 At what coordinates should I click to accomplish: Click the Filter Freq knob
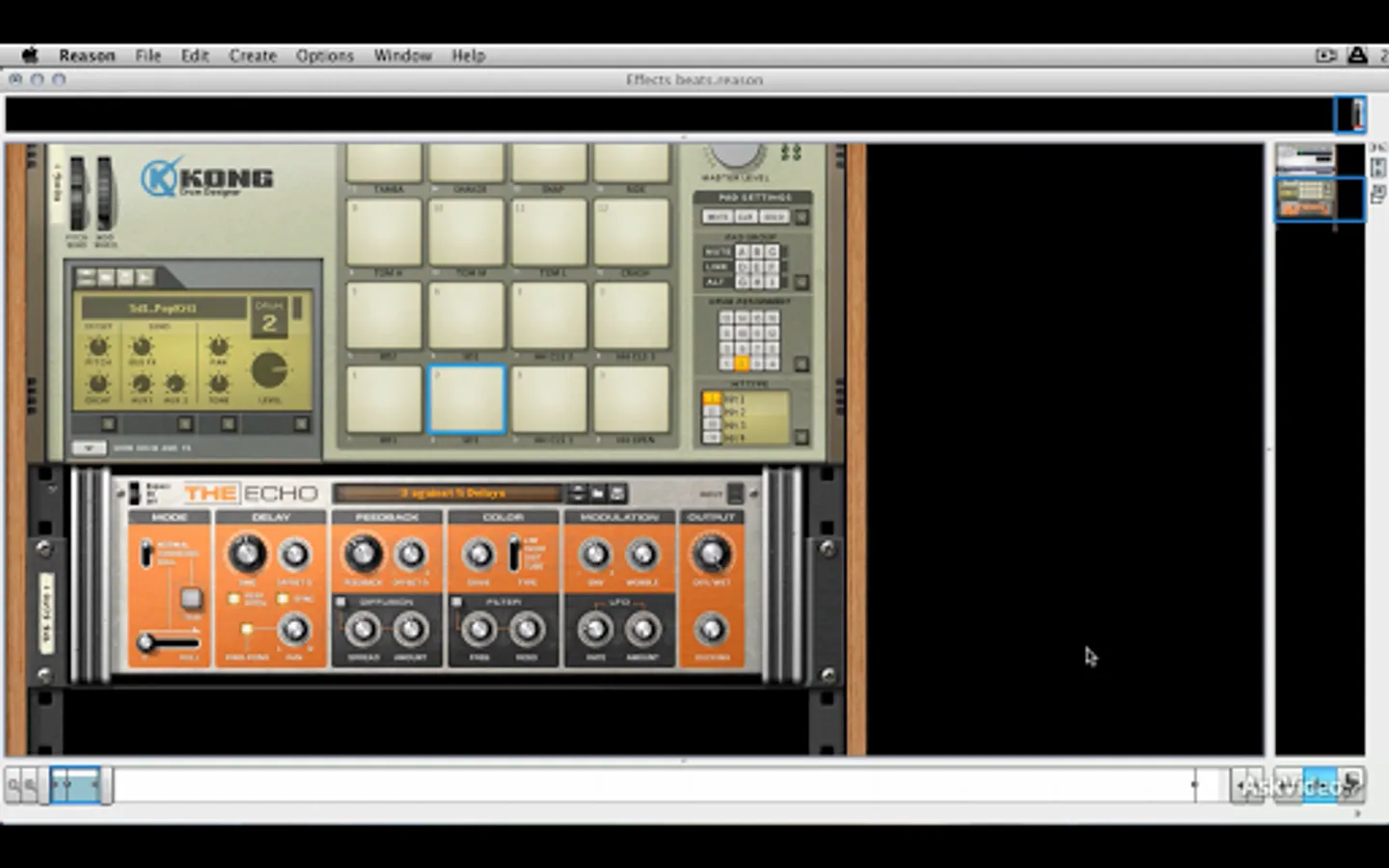478,630
